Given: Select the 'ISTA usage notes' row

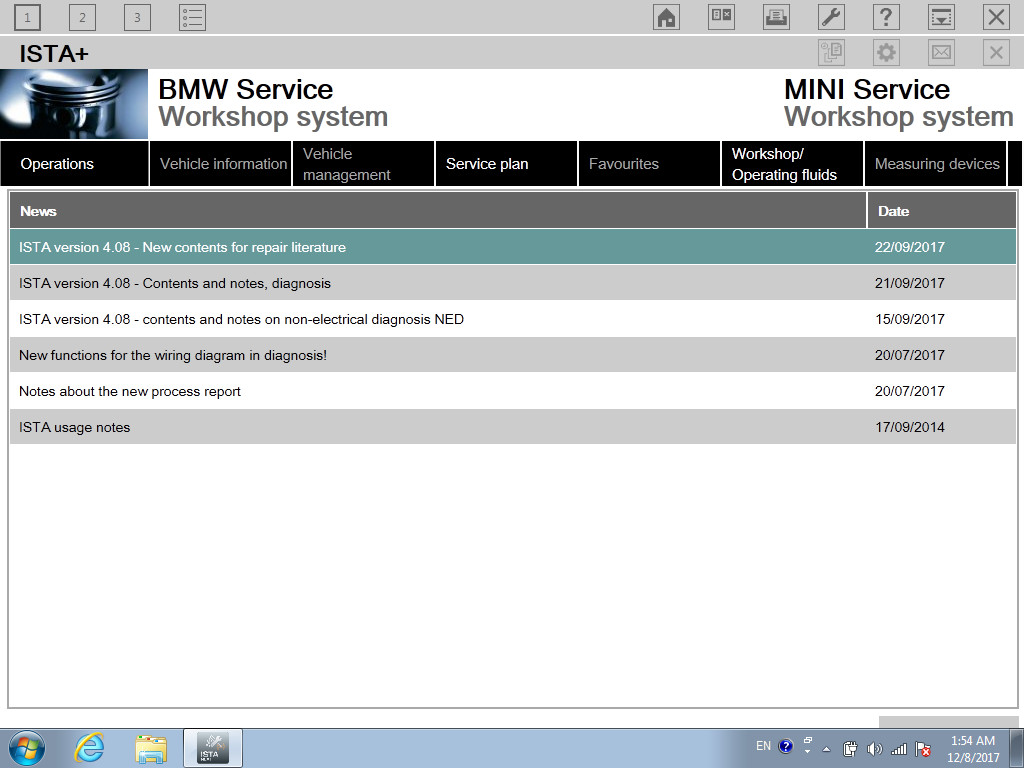Looking at the screenshot, I should (513, 427).
